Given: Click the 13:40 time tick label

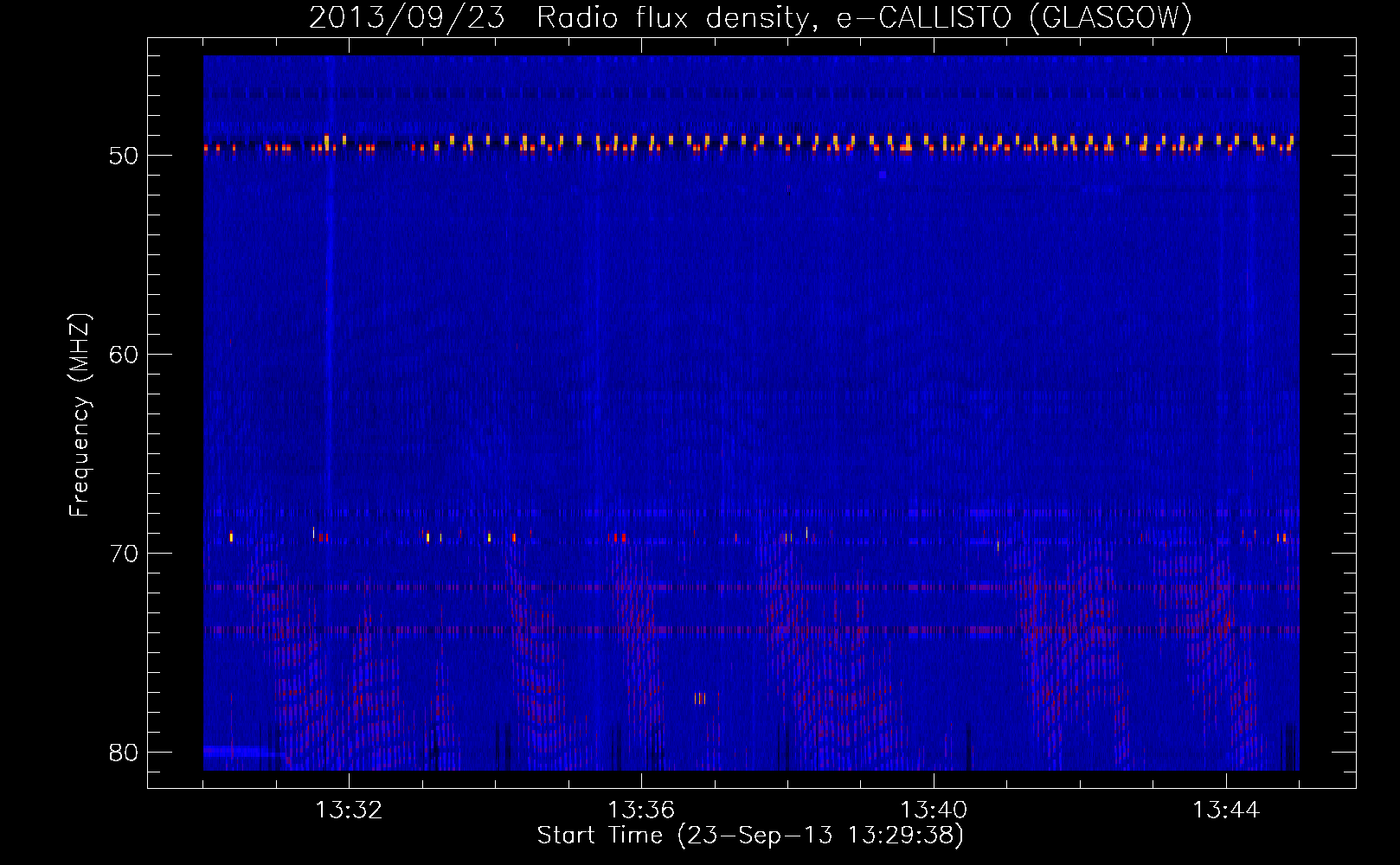Looking at the screenshot, I should (934, 811).
